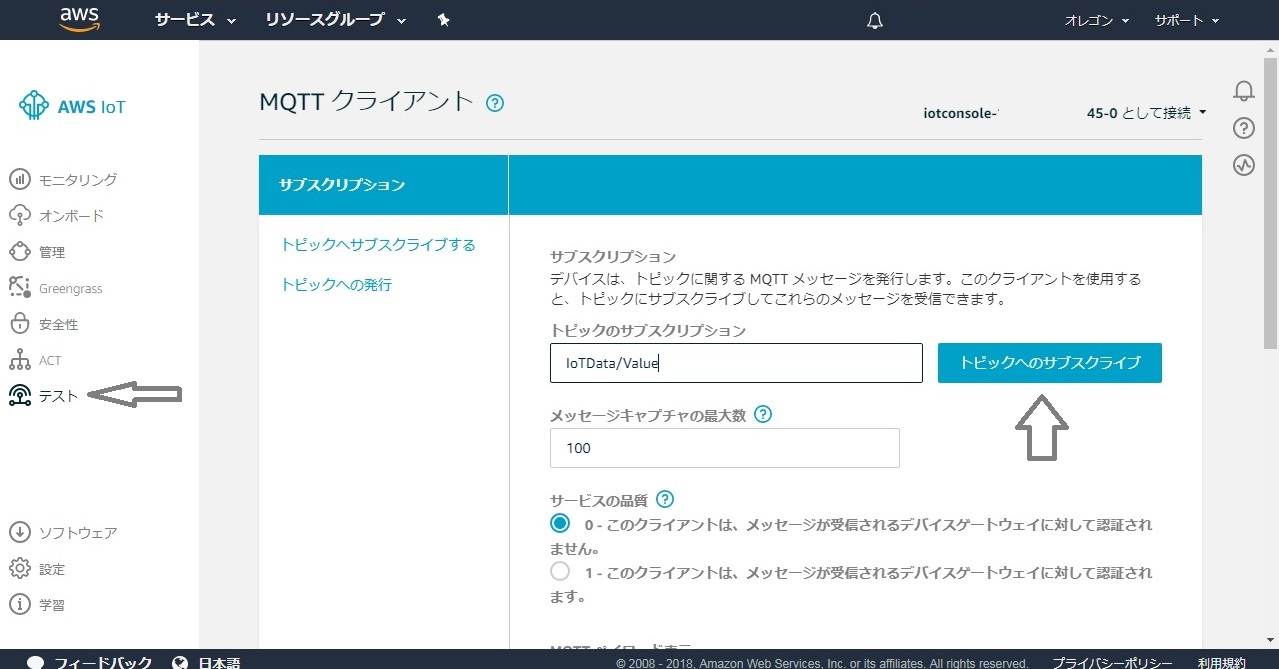Open 利用規約 link in the footer
The height and width of the screenshot is (669, 1279).
coord(1222,663)
